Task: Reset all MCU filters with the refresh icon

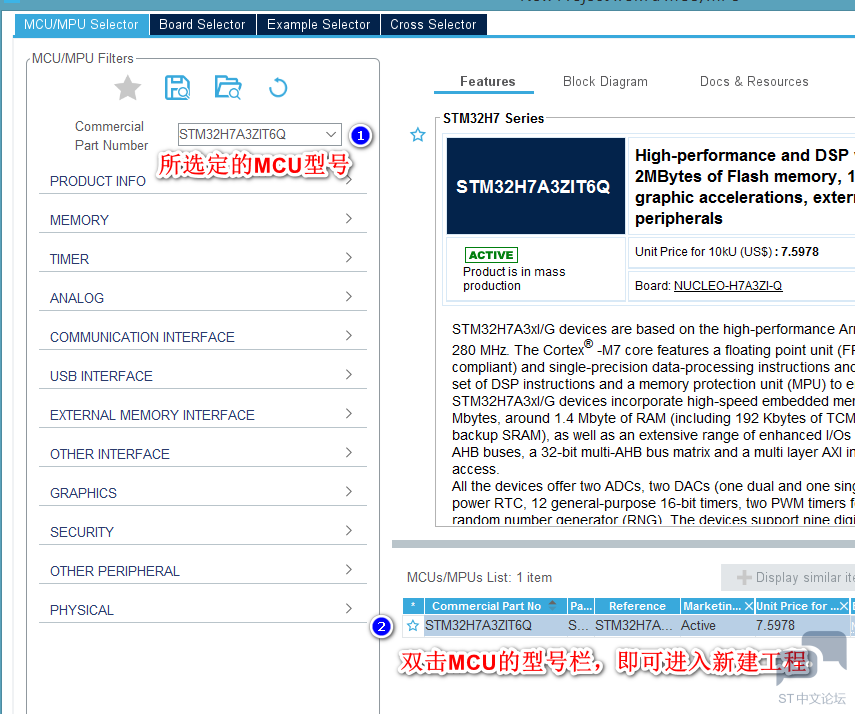Action: (x=278, y=87)
